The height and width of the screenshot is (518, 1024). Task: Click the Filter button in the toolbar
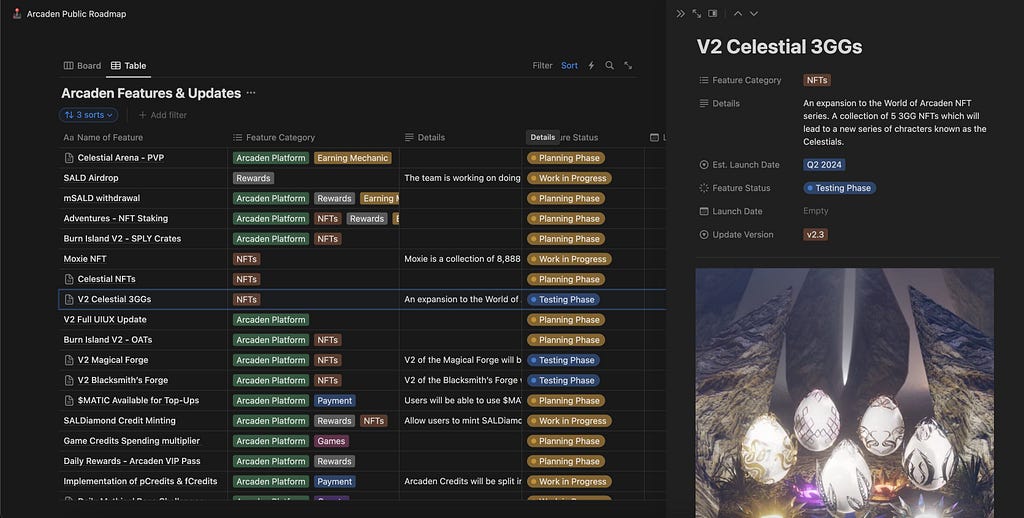(542, 65)
